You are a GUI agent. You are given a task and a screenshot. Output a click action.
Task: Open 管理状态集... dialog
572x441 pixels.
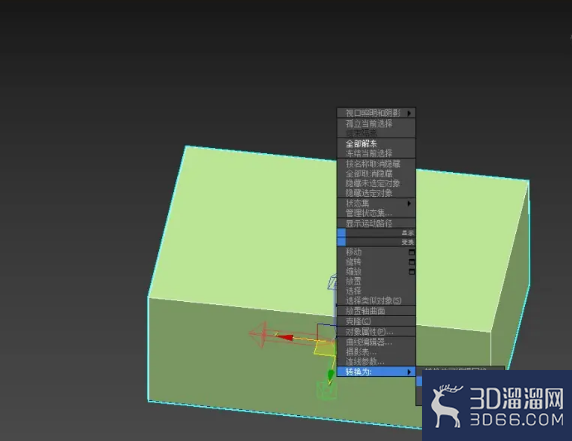[x=376, y=213]
